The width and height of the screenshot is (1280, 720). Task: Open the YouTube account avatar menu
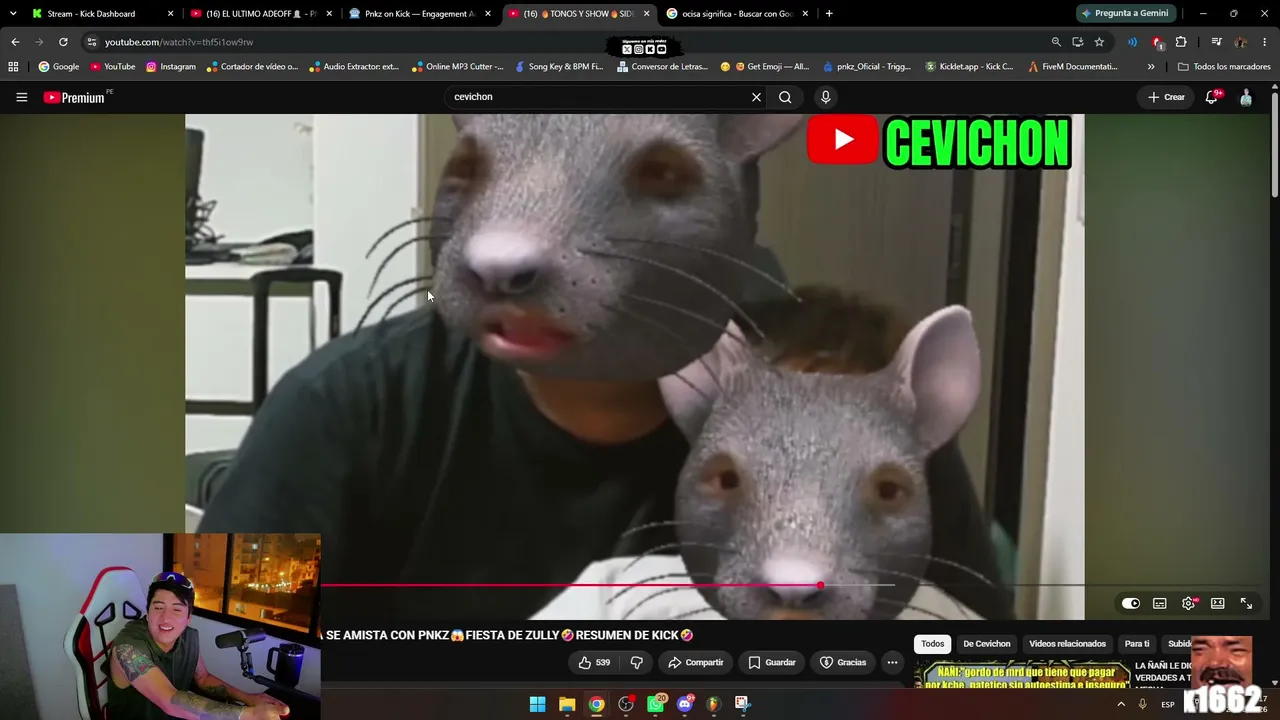pos(1246,97)
